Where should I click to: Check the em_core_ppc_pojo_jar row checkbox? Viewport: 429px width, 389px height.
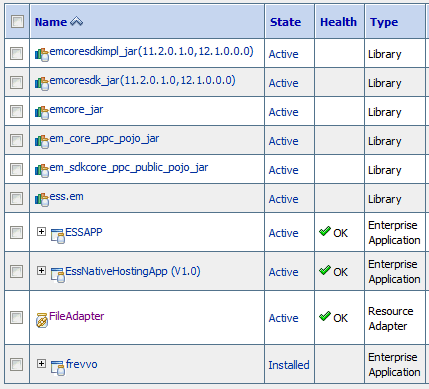point(17,140)
